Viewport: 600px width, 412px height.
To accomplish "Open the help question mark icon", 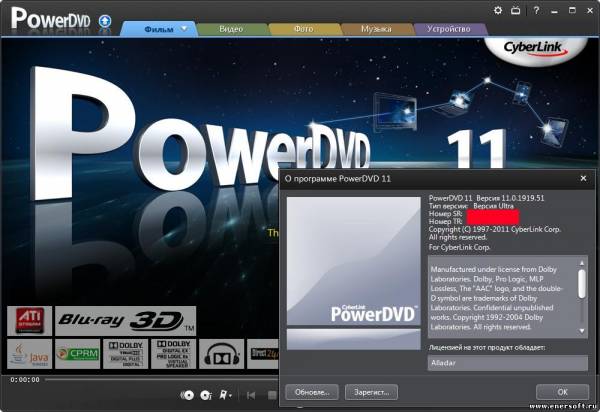I will 536,10.
